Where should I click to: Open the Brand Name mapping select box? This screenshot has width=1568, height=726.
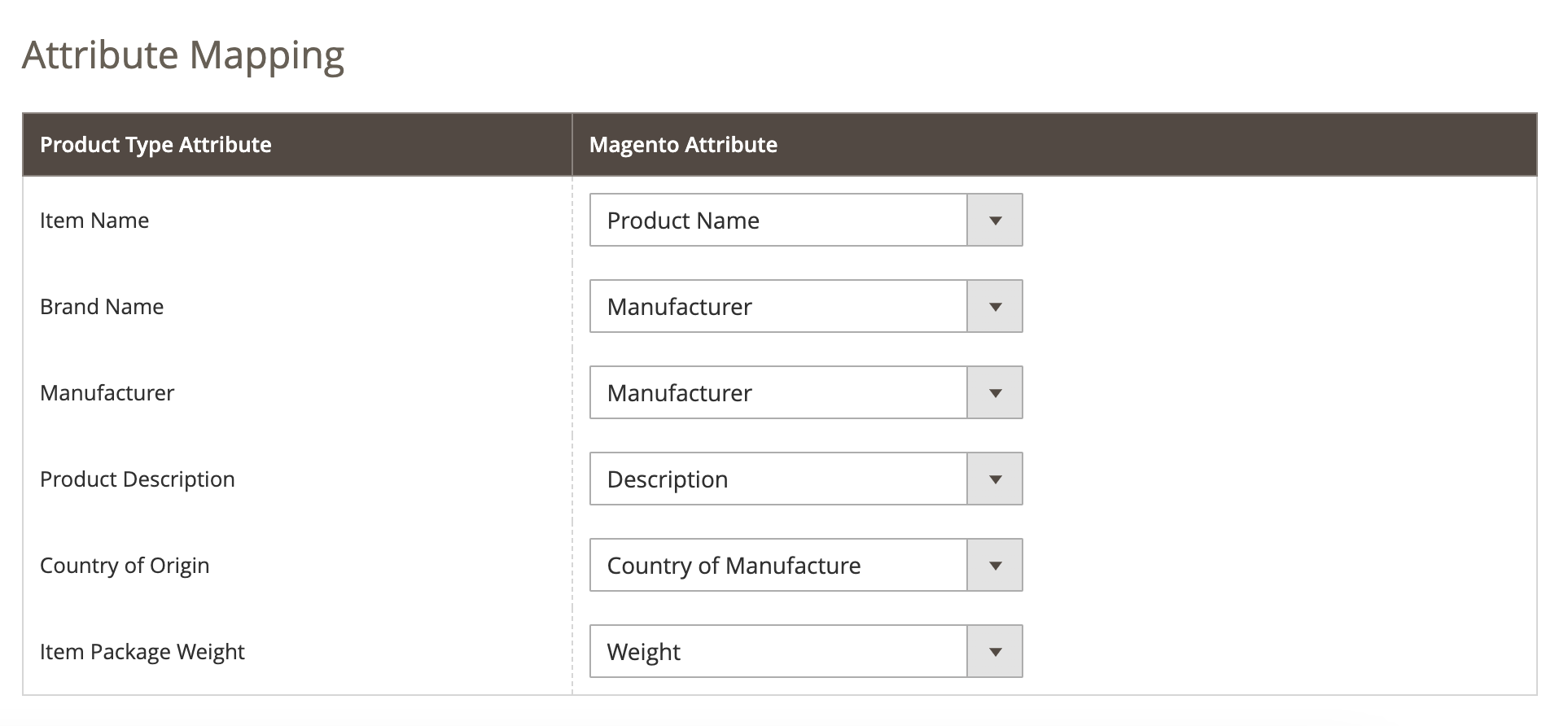coord(777,306)
